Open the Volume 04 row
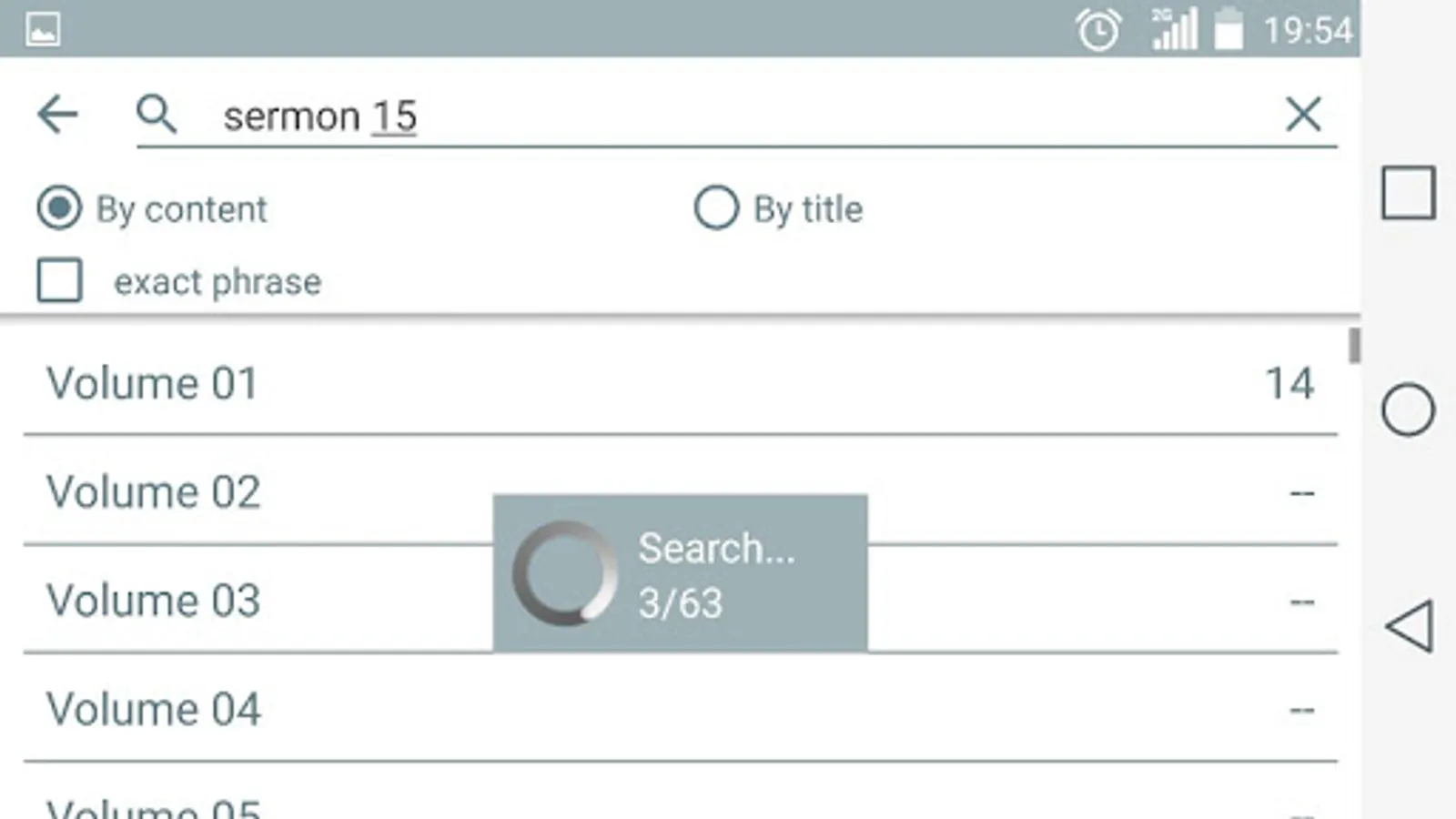 point(153,709)
